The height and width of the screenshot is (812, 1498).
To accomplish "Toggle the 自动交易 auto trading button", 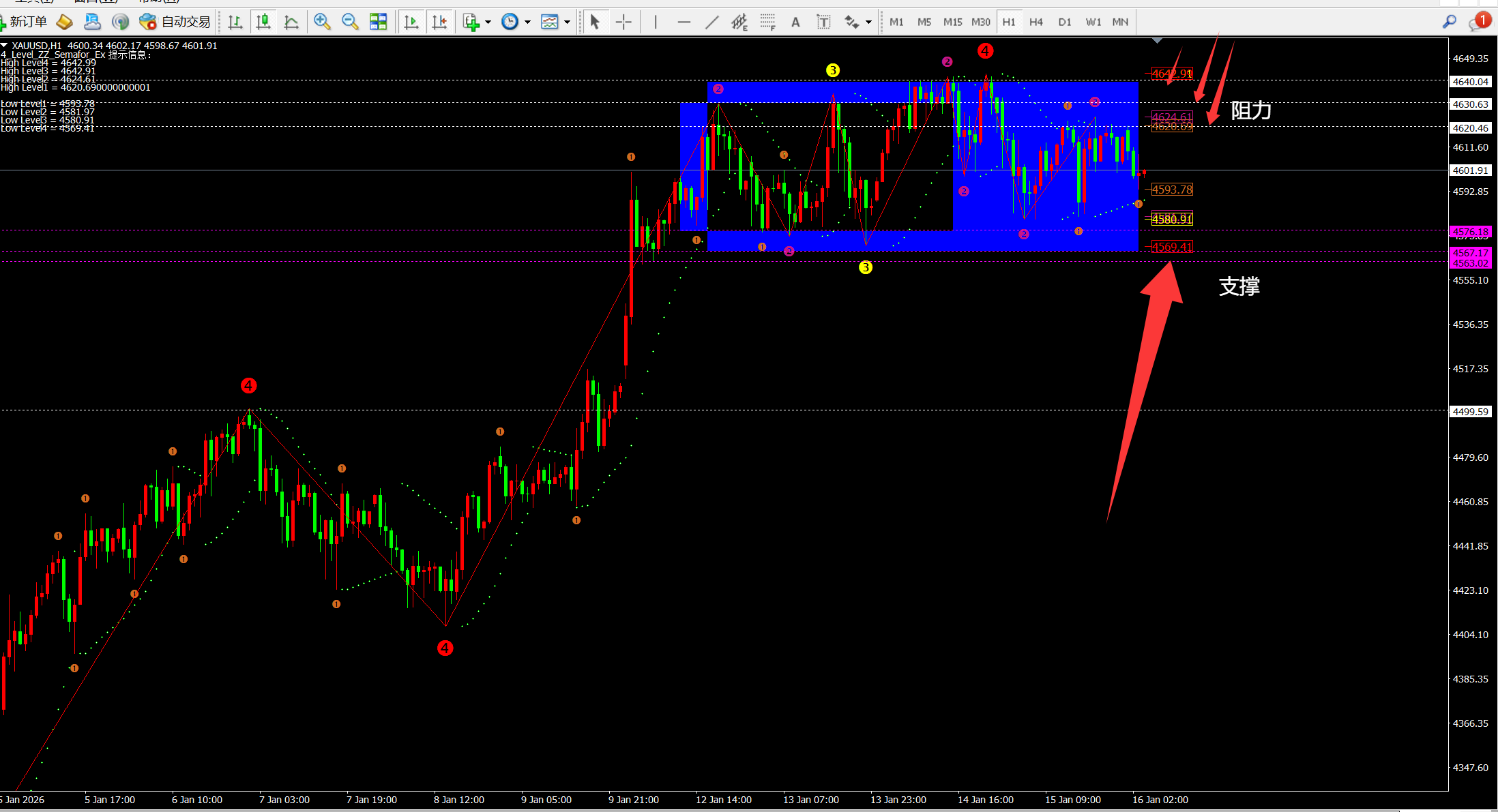I will point(175,22).
